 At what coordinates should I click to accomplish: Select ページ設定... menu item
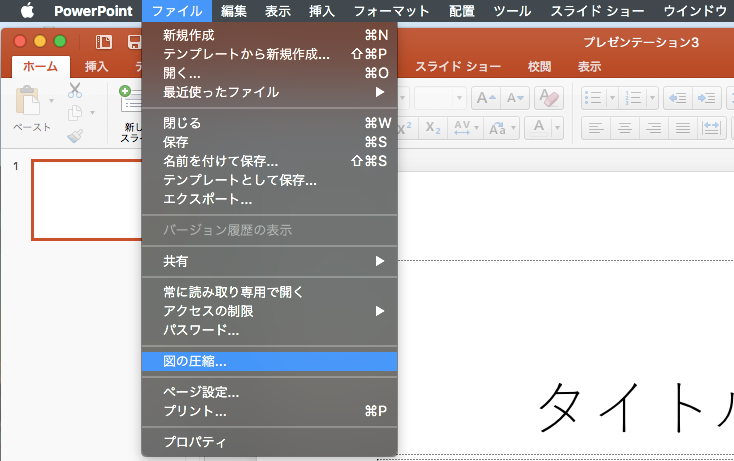[269, 392]
